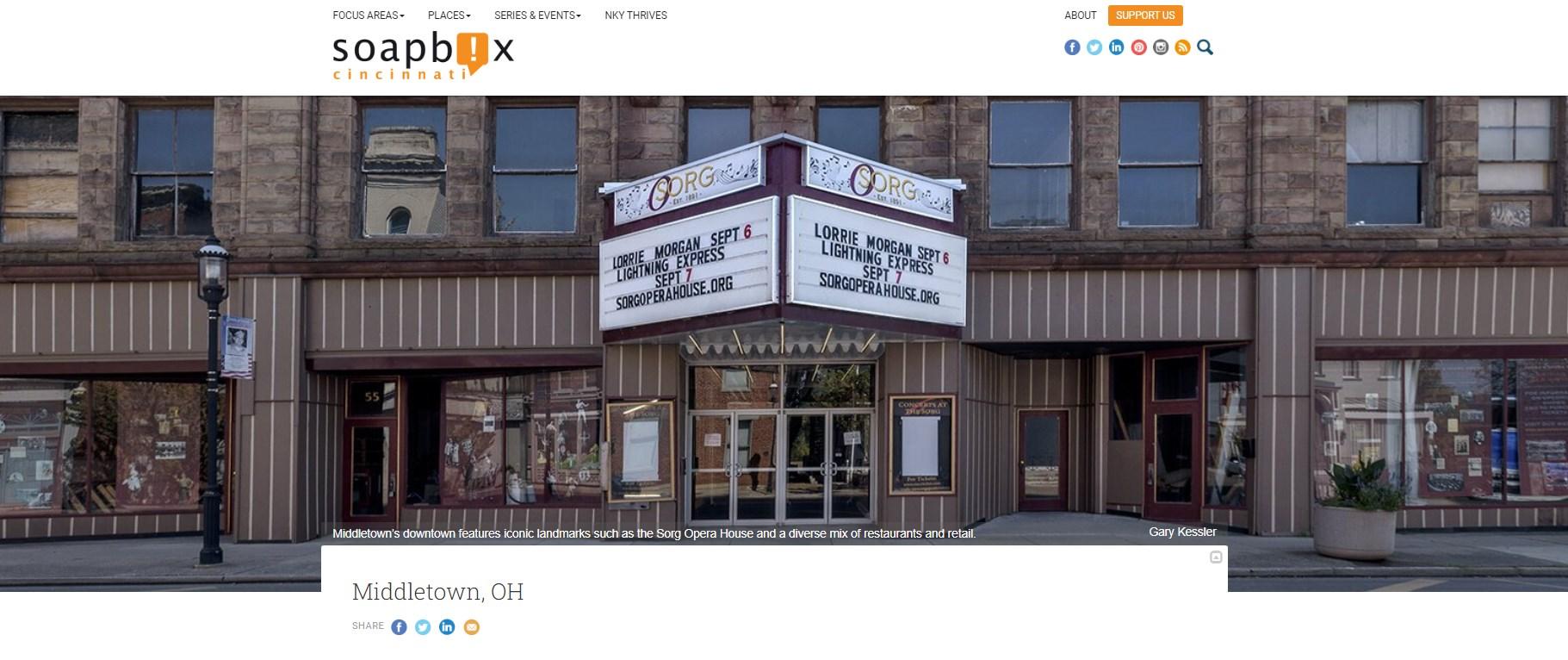Screen dimensions: 1568x660
Task: Click the orange Support Us button
Action: 1145,16
